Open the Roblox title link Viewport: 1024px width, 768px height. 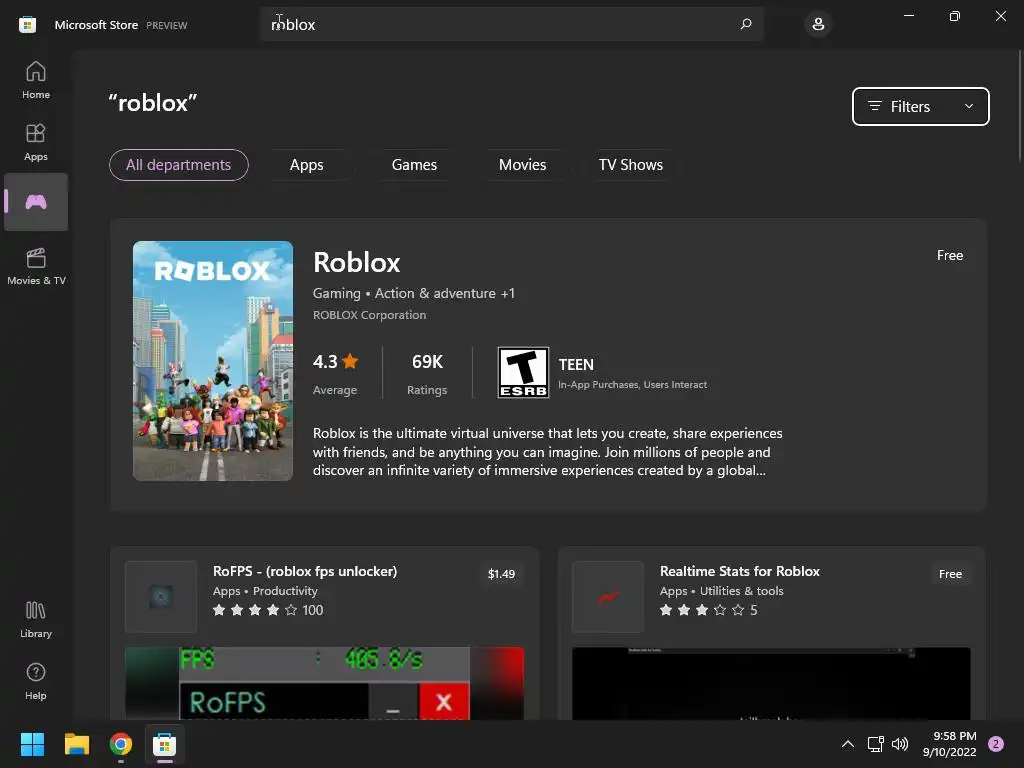coord(357,263)
